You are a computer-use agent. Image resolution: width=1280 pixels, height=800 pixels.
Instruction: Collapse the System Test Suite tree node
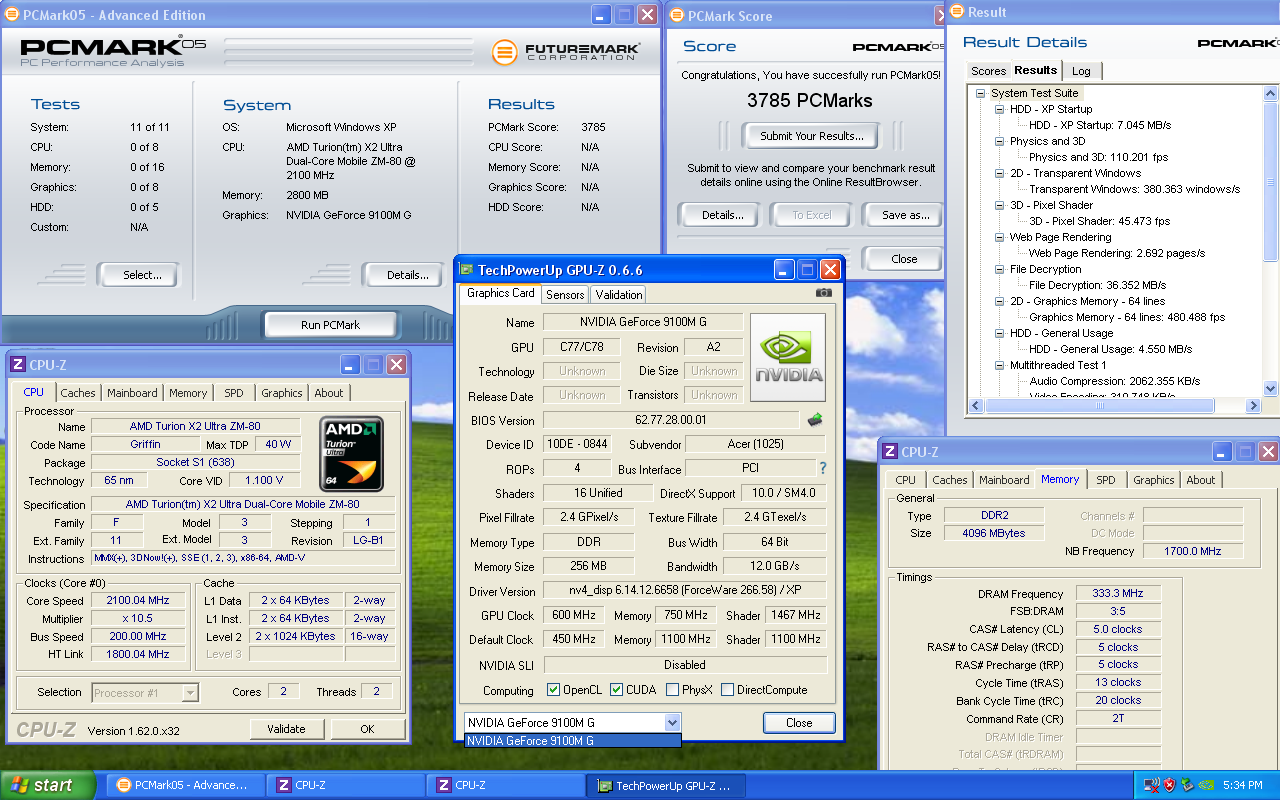[982, 93]
